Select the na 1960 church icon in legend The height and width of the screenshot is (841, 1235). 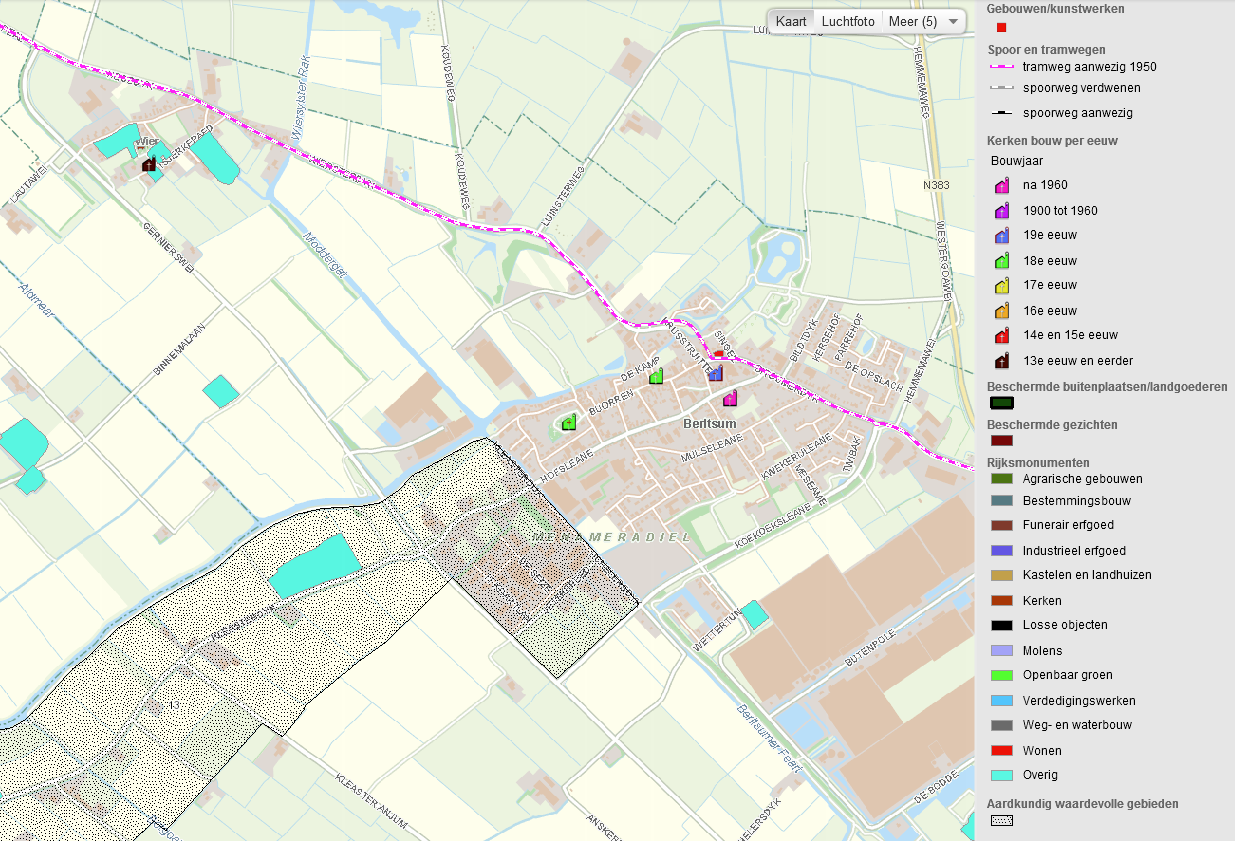[1000, 185]
